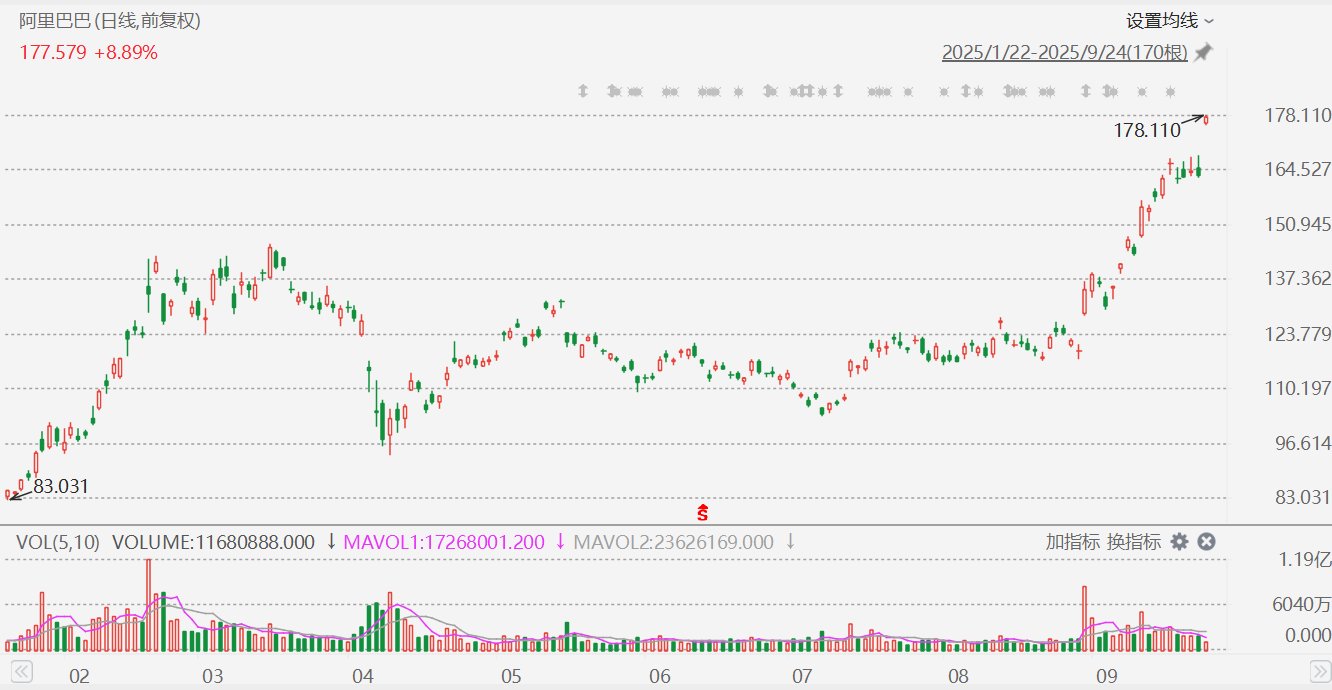This screenshot has width=1332, height=690.
Task: Pin the chart with the pushpin icon
Action: (1204, 52)
